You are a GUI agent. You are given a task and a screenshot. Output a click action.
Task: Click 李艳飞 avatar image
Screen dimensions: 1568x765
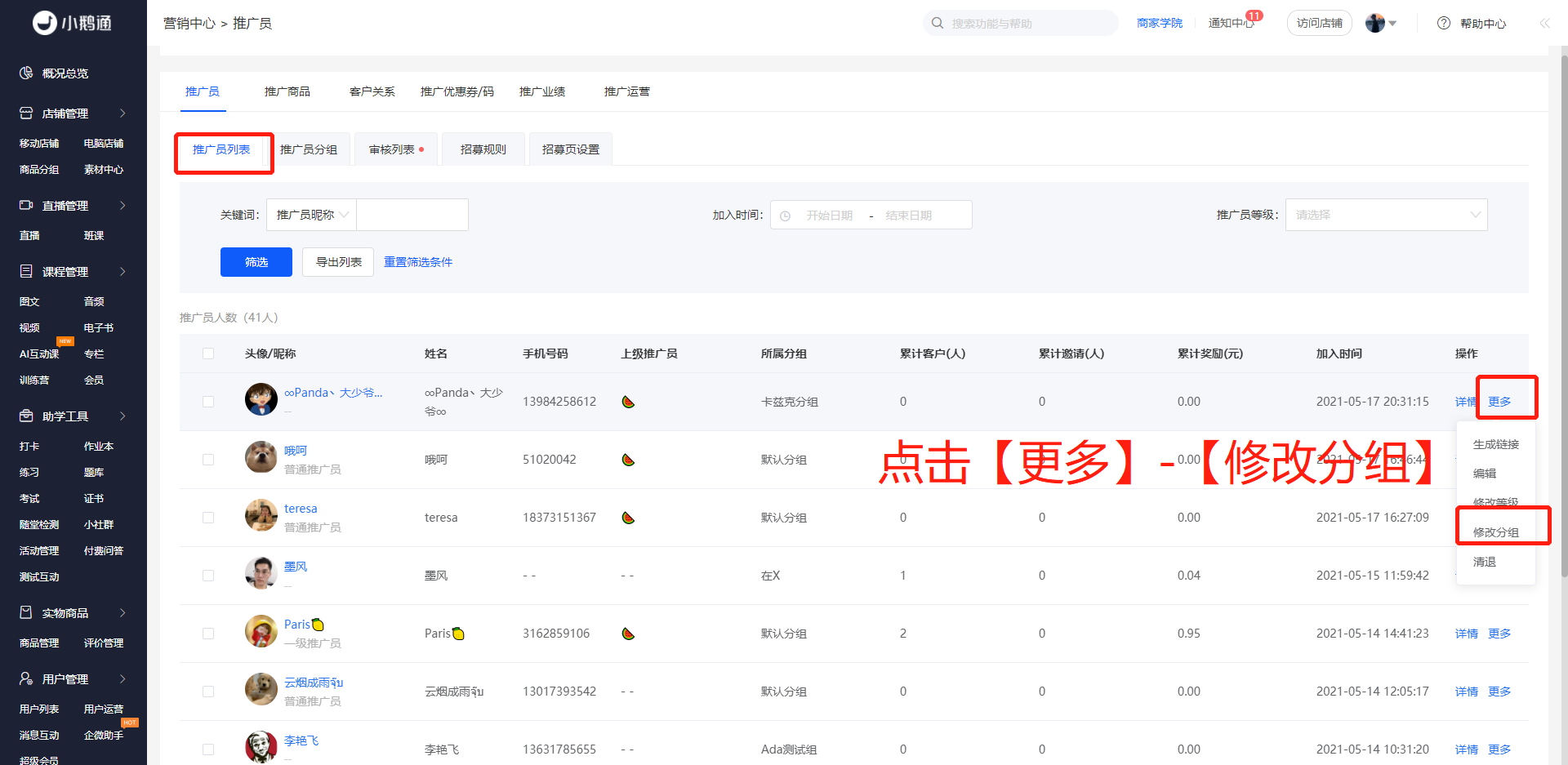(261, 746)
